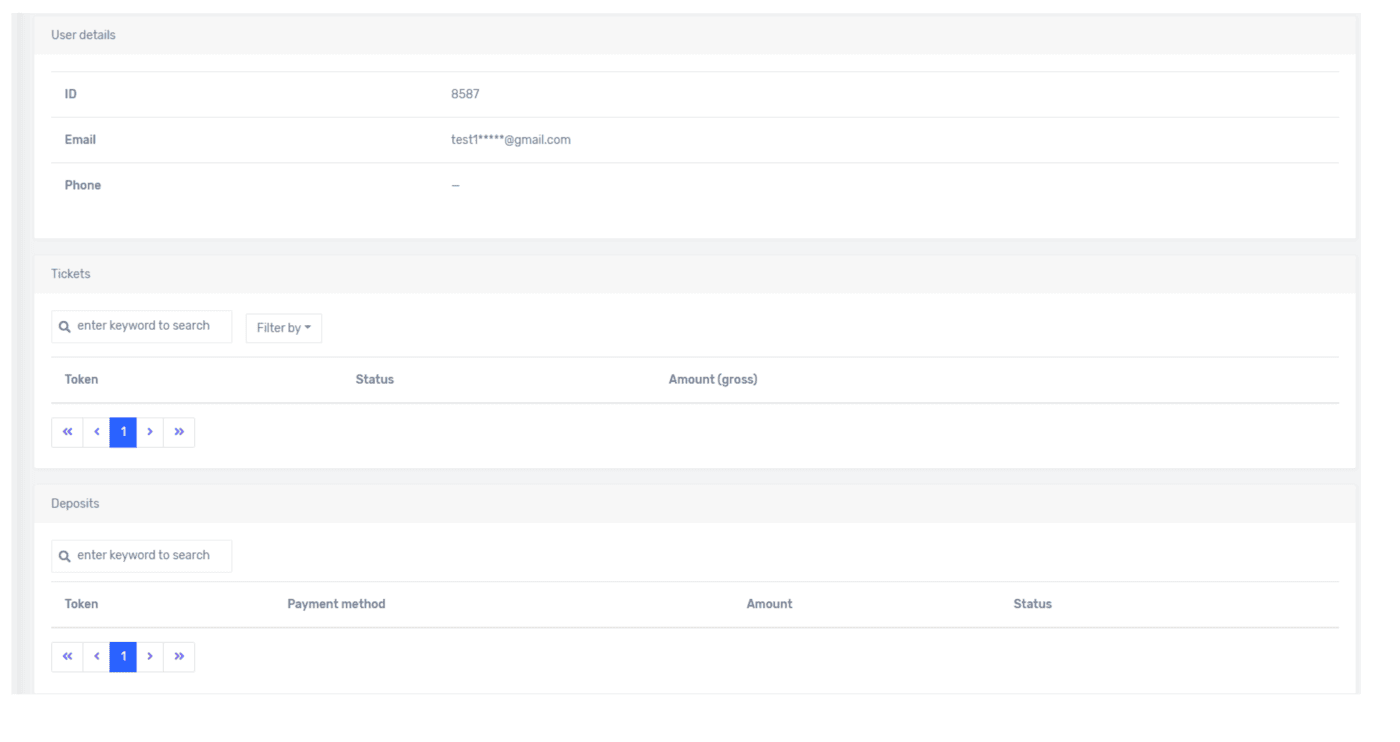Jump to last page of Deposits table
Viewport: 1400px width, 742px height.
click(x=179, y=657)
